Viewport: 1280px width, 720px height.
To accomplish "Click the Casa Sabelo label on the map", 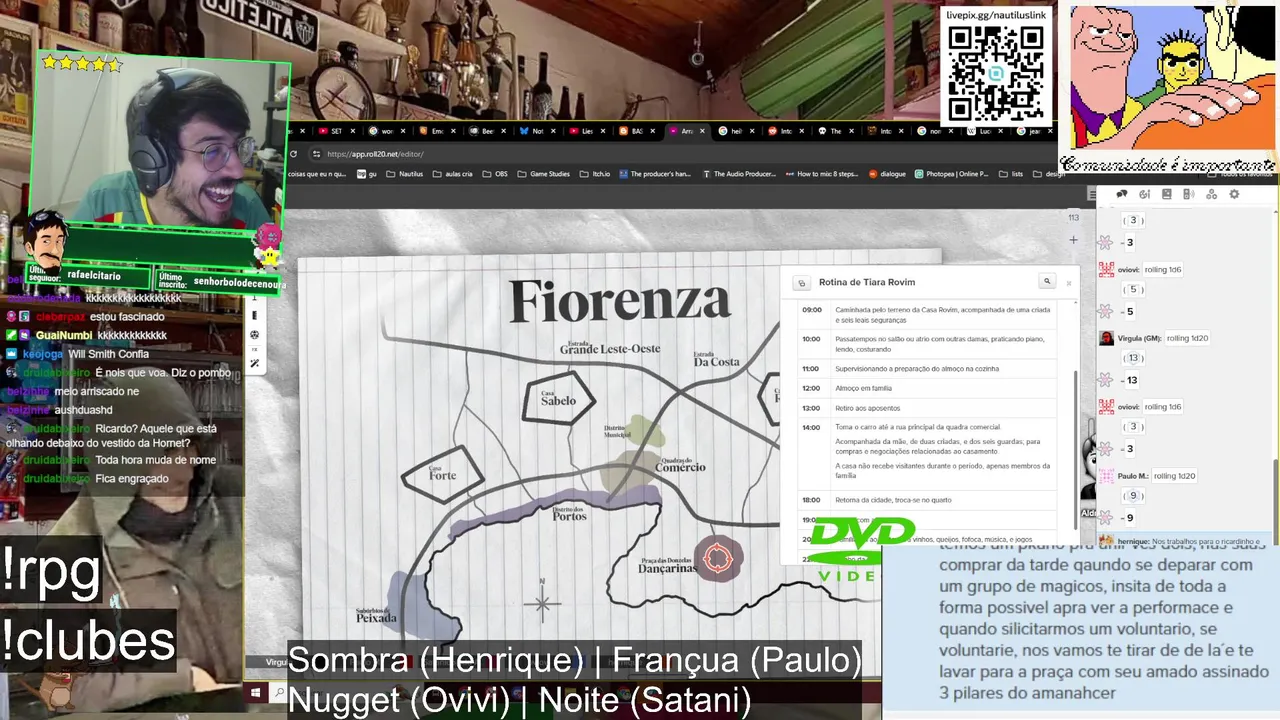I will pos(558,399).
